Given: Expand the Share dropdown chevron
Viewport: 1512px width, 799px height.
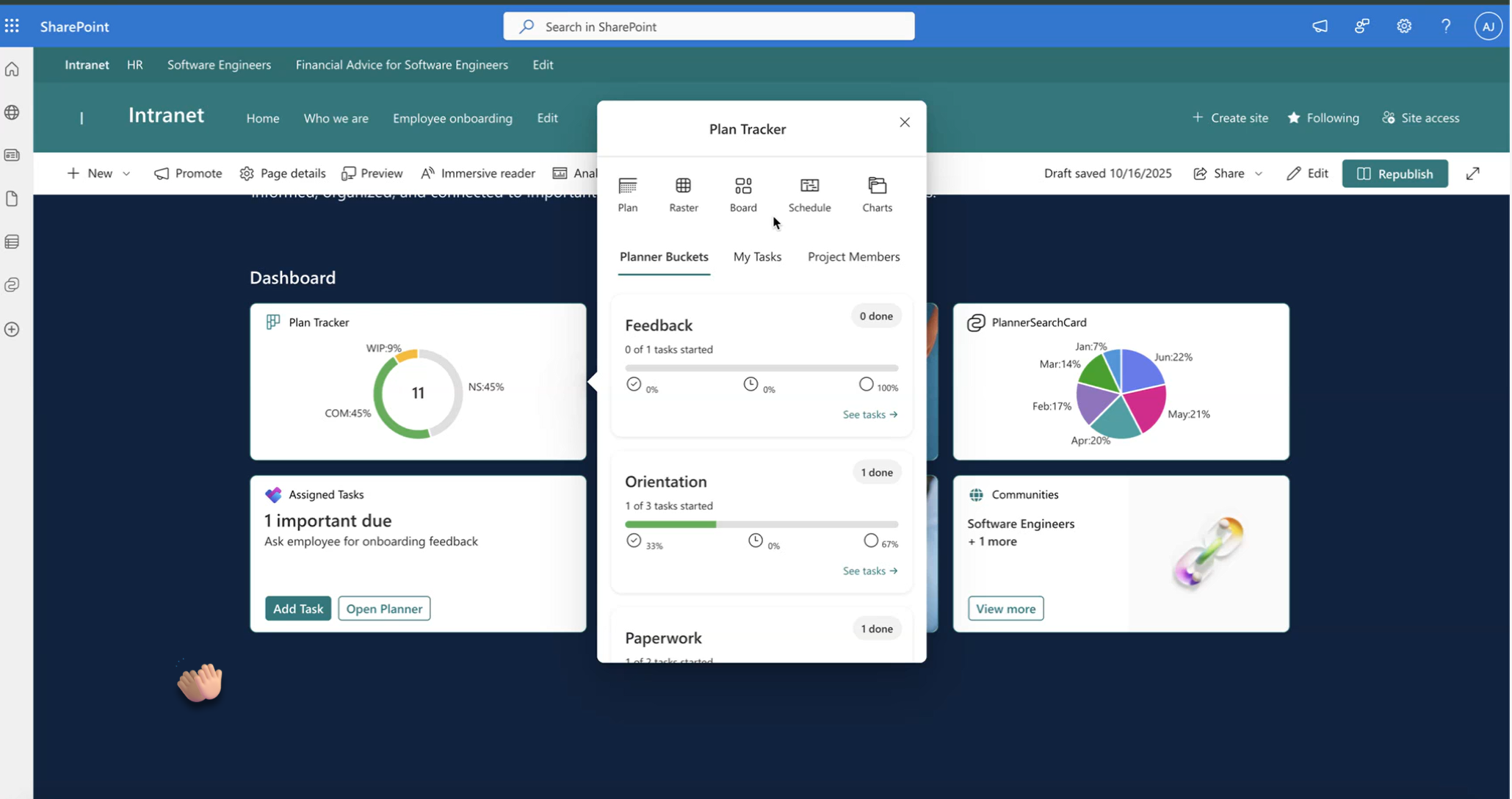Looking at the screenshot, I should (1258, 173).
